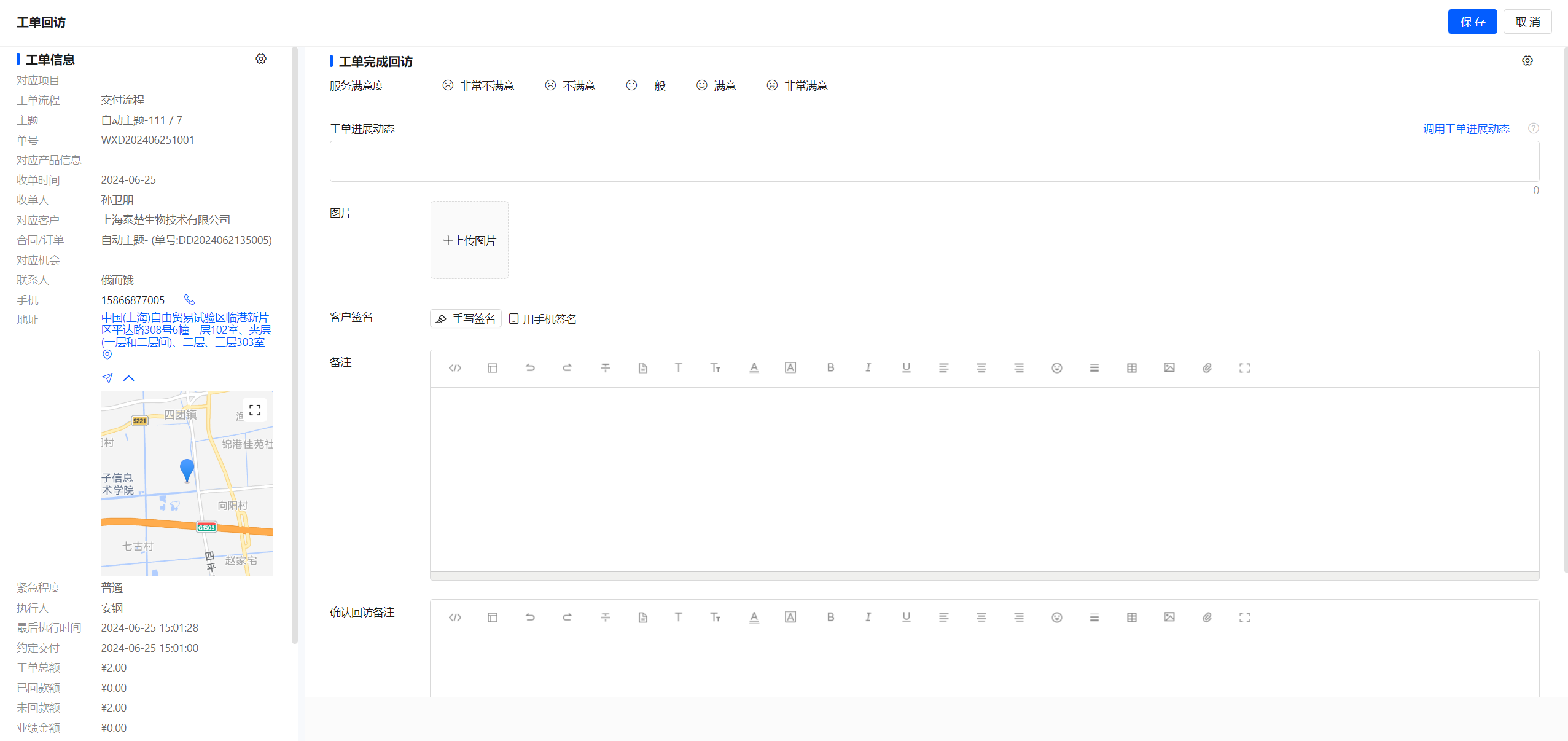Click 调用工单进展动态 link

(1466, 129)
